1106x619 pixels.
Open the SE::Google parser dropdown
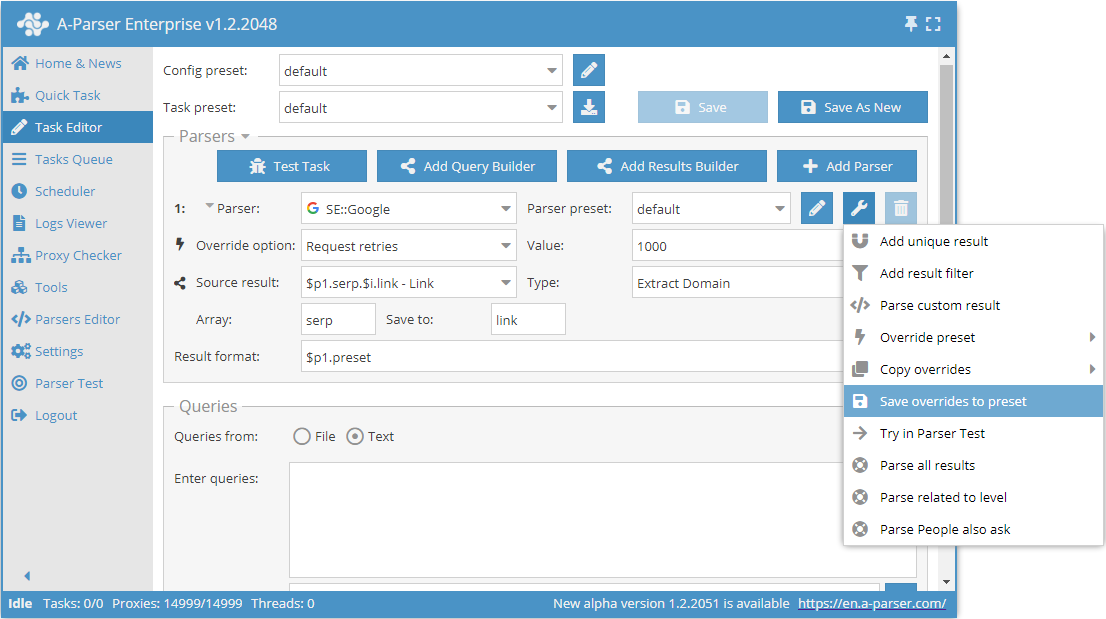pyautogui.click(x=408, y=209)
